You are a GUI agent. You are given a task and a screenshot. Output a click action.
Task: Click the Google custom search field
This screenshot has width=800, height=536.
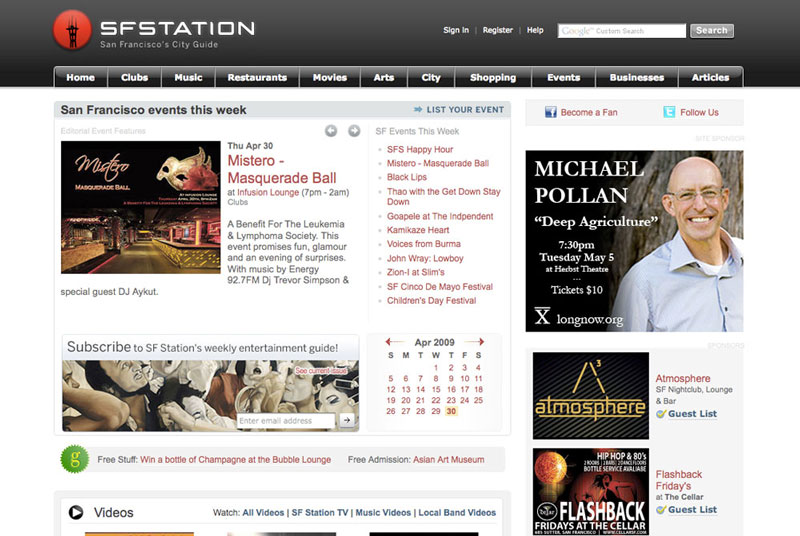pyautogui.click(x=621, y=31)
